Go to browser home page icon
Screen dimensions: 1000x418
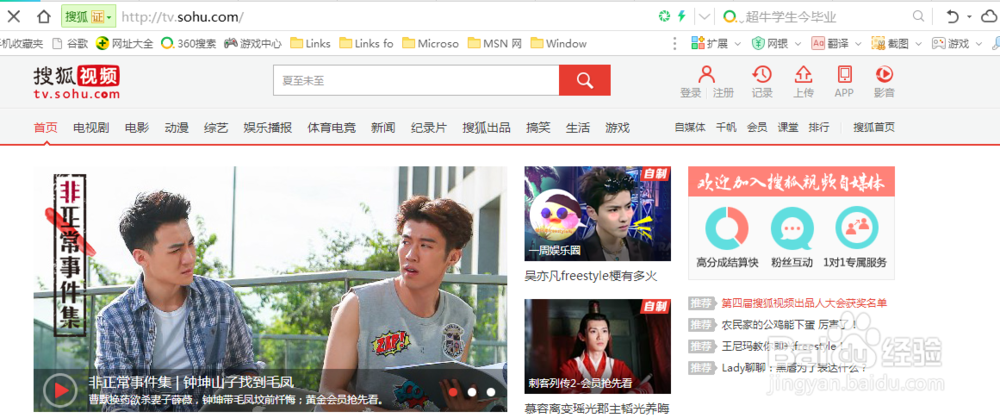[x=43, y=17]
